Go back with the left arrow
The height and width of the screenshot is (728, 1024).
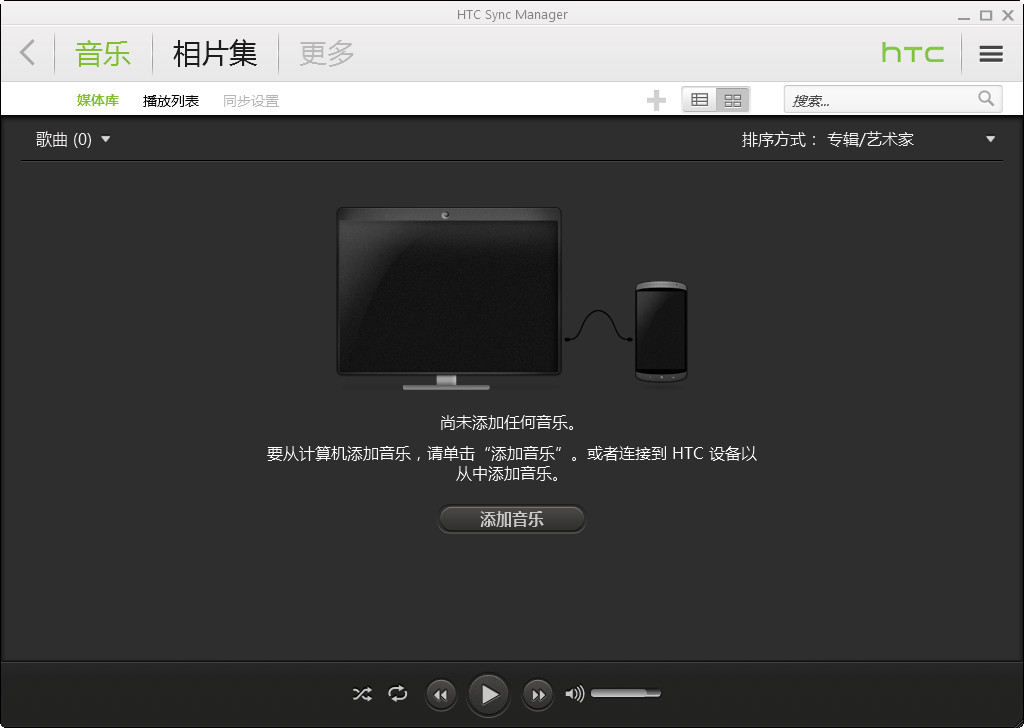[x=27, y=53]
